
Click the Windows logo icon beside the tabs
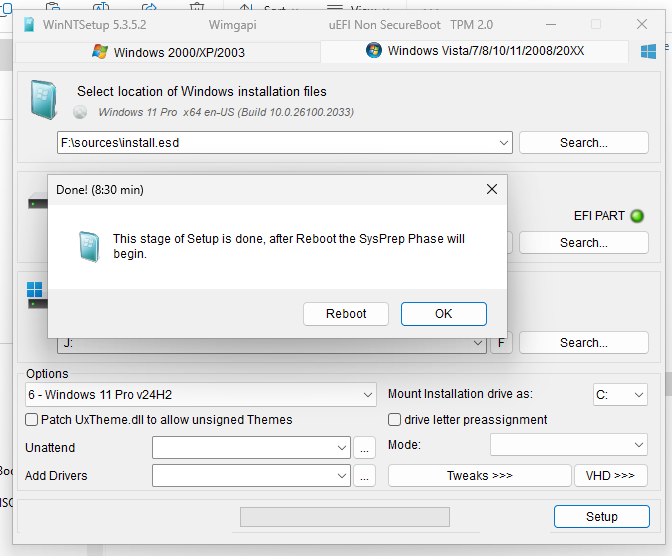pyautogui.click(x=648, y=51)
